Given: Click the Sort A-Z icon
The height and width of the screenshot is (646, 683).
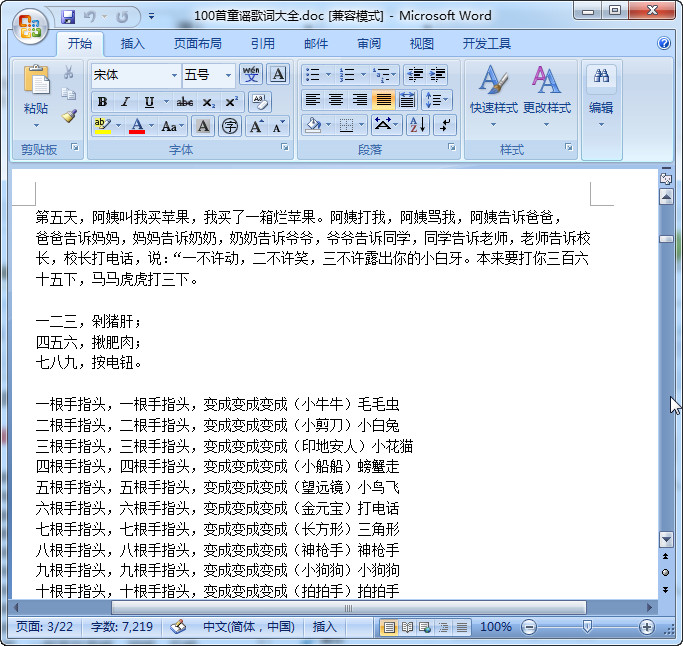Looking at the screenshot, I should click(418, 125).
